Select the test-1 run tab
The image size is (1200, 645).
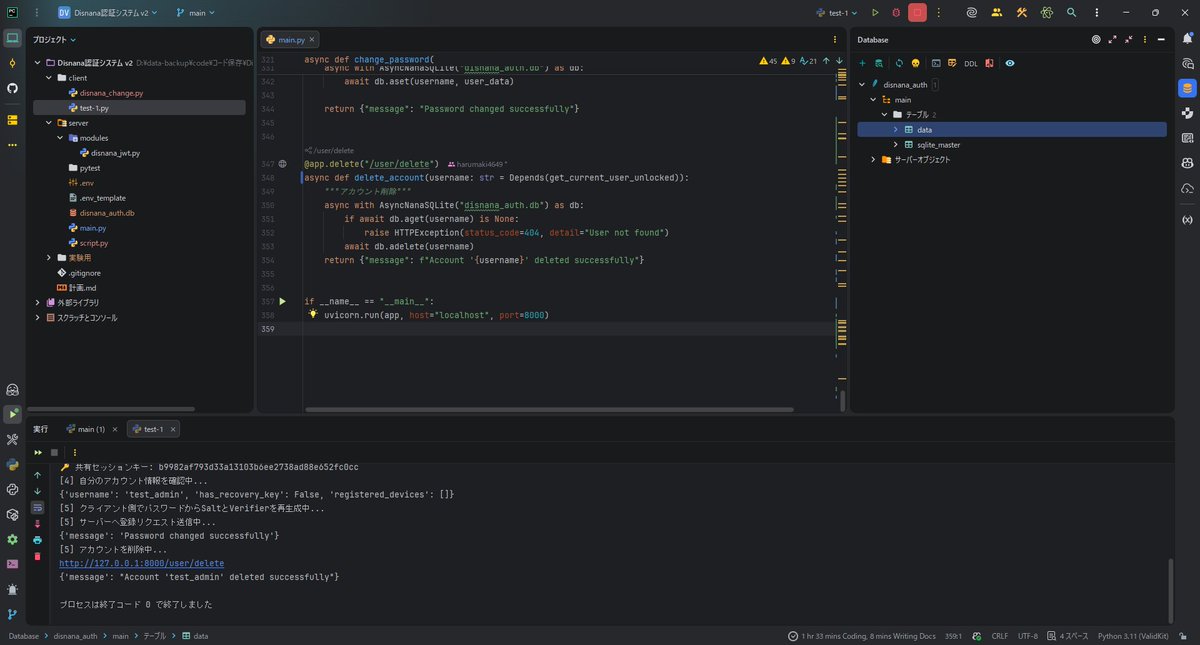click(153, 429)
